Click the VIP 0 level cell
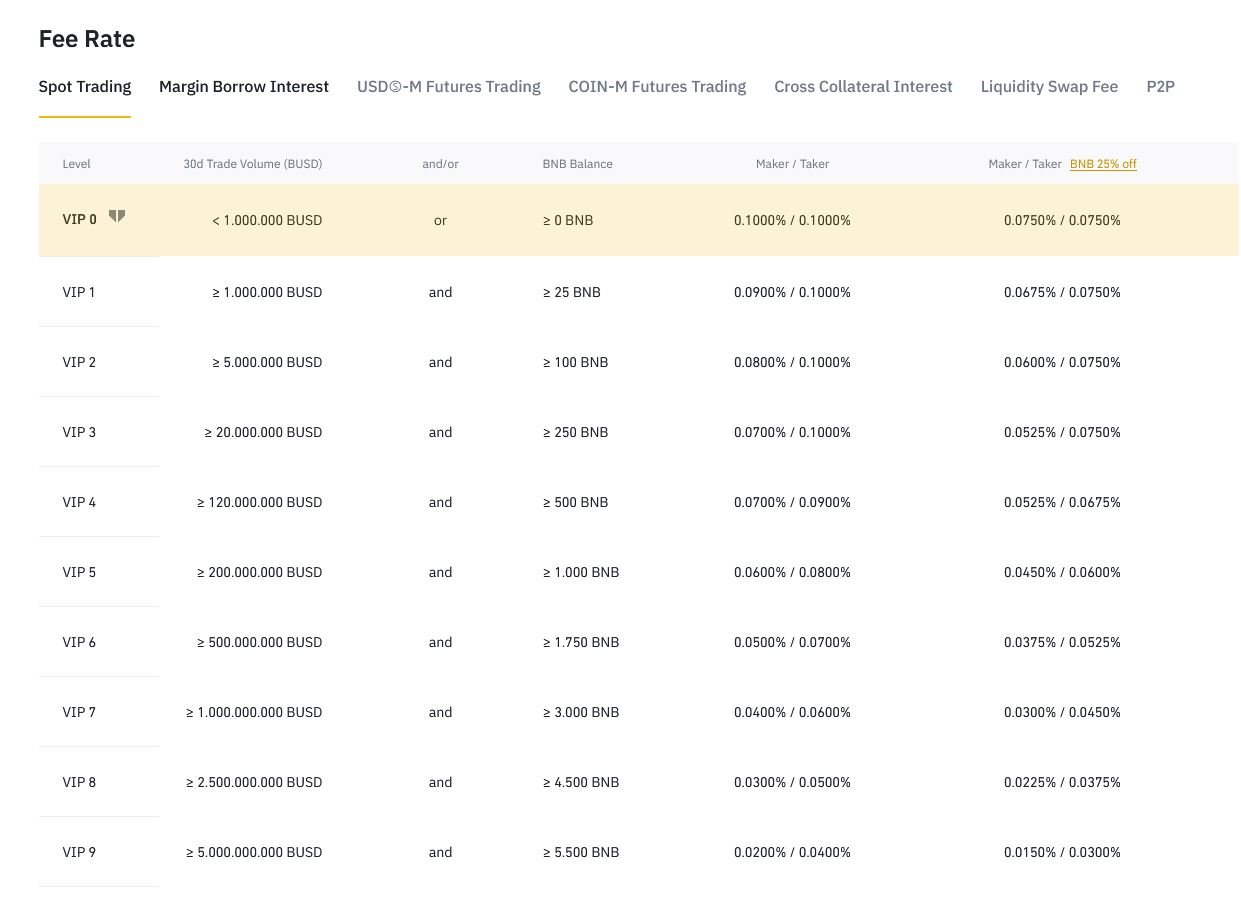Viewport: 1241px width, 910px height. click(80, 220)
